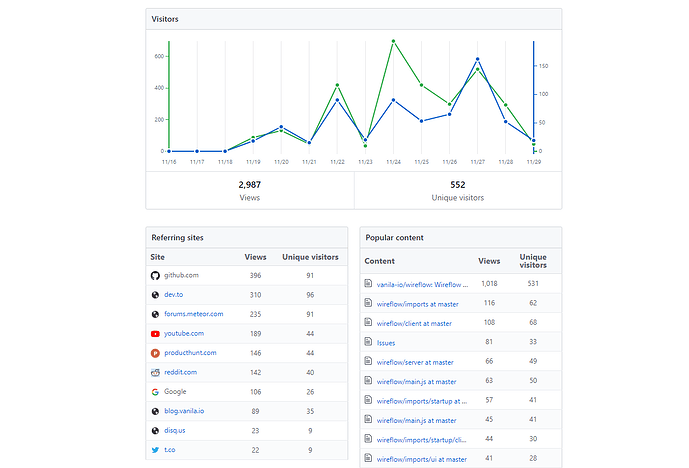Image resolution: width=689 pixels, height=468 pixels.
Task: Open the wireflow/imports/startup/cli... link
Action: pos(421,440)
